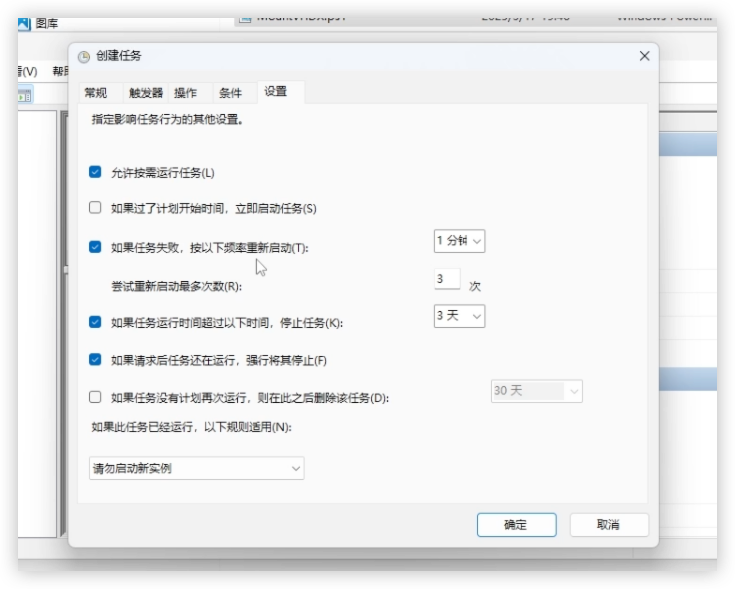Uncheck 如果任务失败,按以下频率重新启动 option
The image size is (735, 589).
(95, 247)
